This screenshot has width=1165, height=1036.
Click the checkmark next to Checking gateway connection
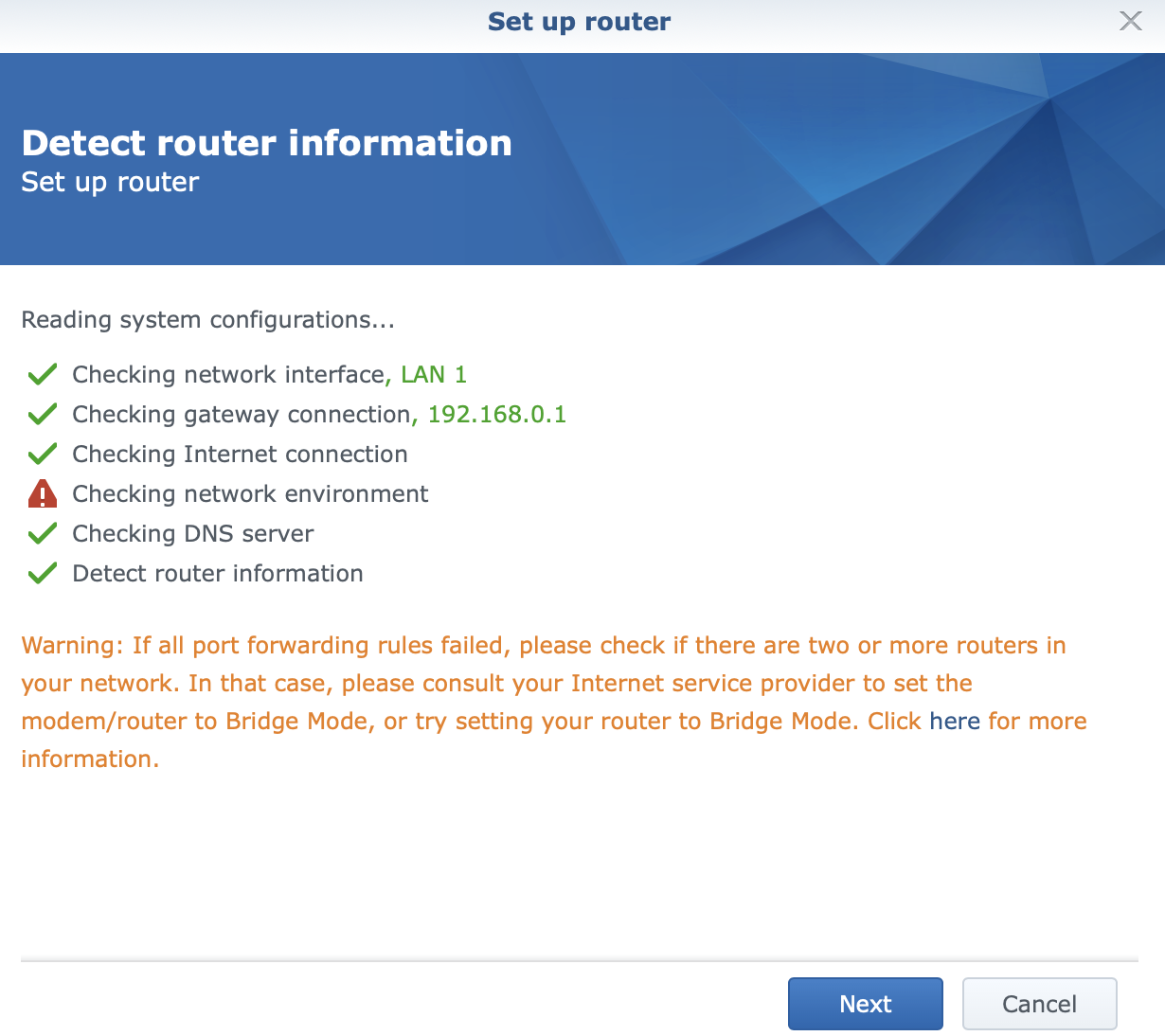[x=43, y=415]
